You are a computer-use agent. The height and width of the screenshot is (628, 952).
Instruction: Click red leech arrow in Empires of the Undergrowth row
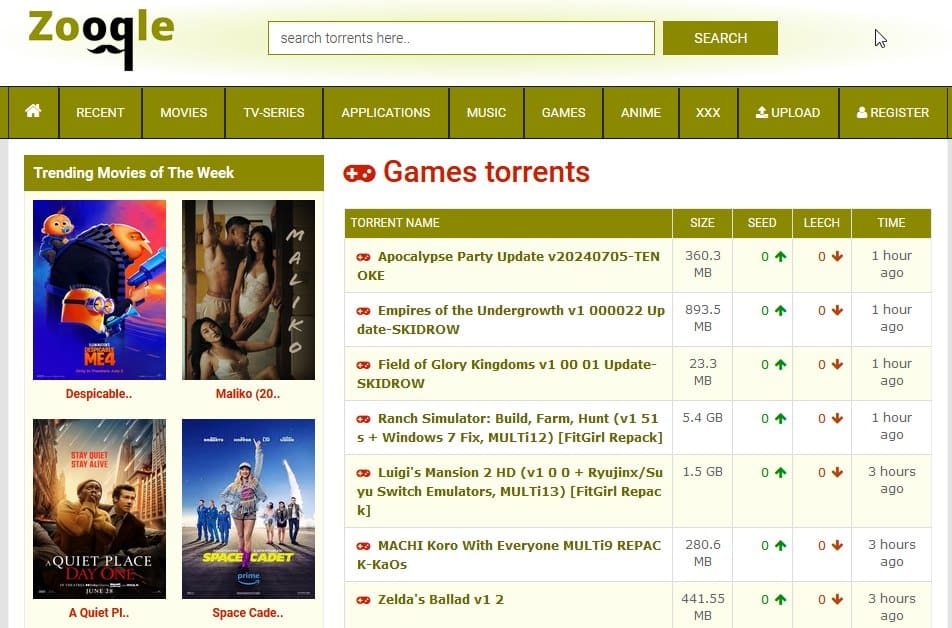[838, 310]
